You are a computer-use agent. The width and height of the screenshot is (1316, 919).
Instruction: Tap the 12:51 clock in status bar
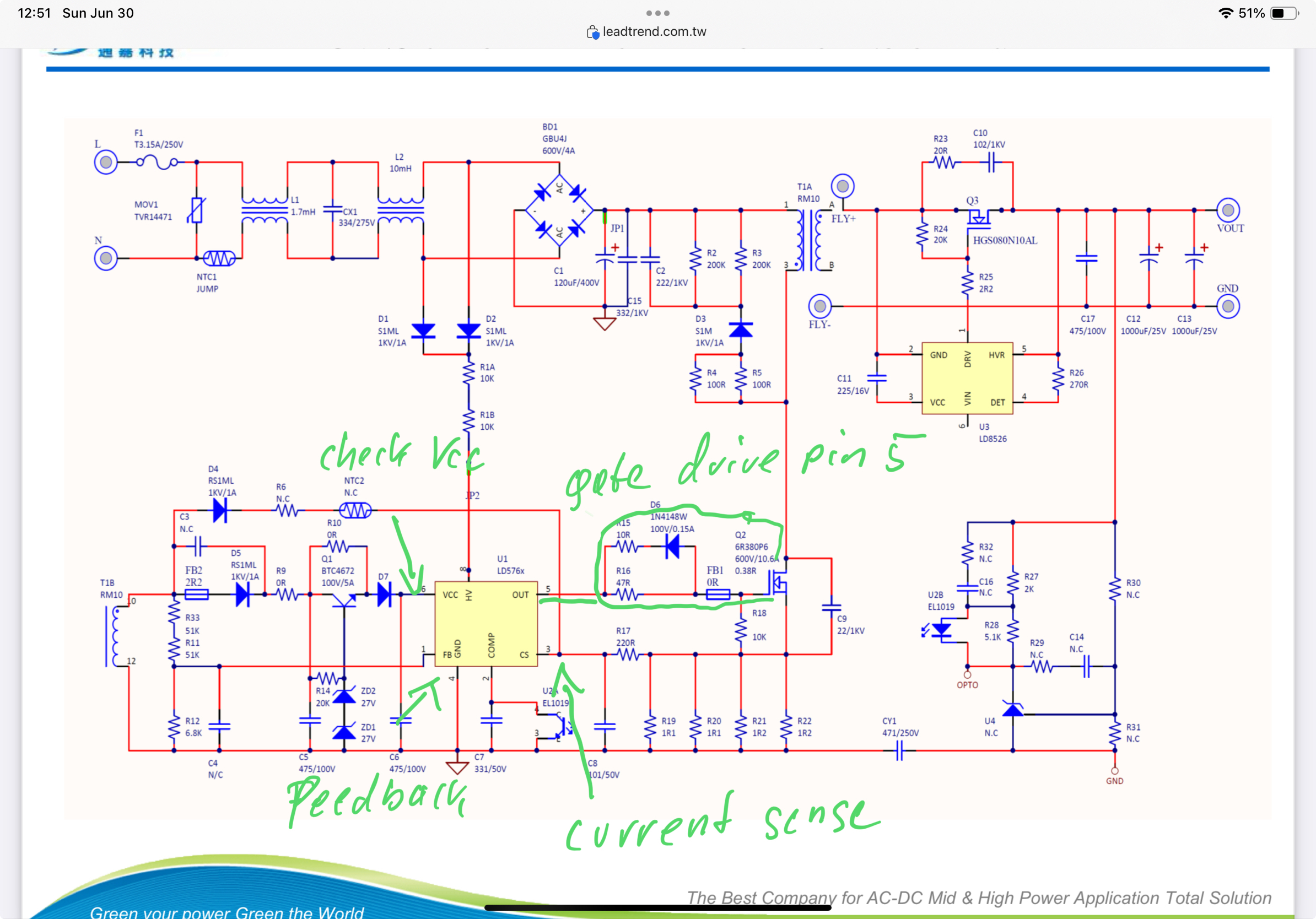pos(34,13)
